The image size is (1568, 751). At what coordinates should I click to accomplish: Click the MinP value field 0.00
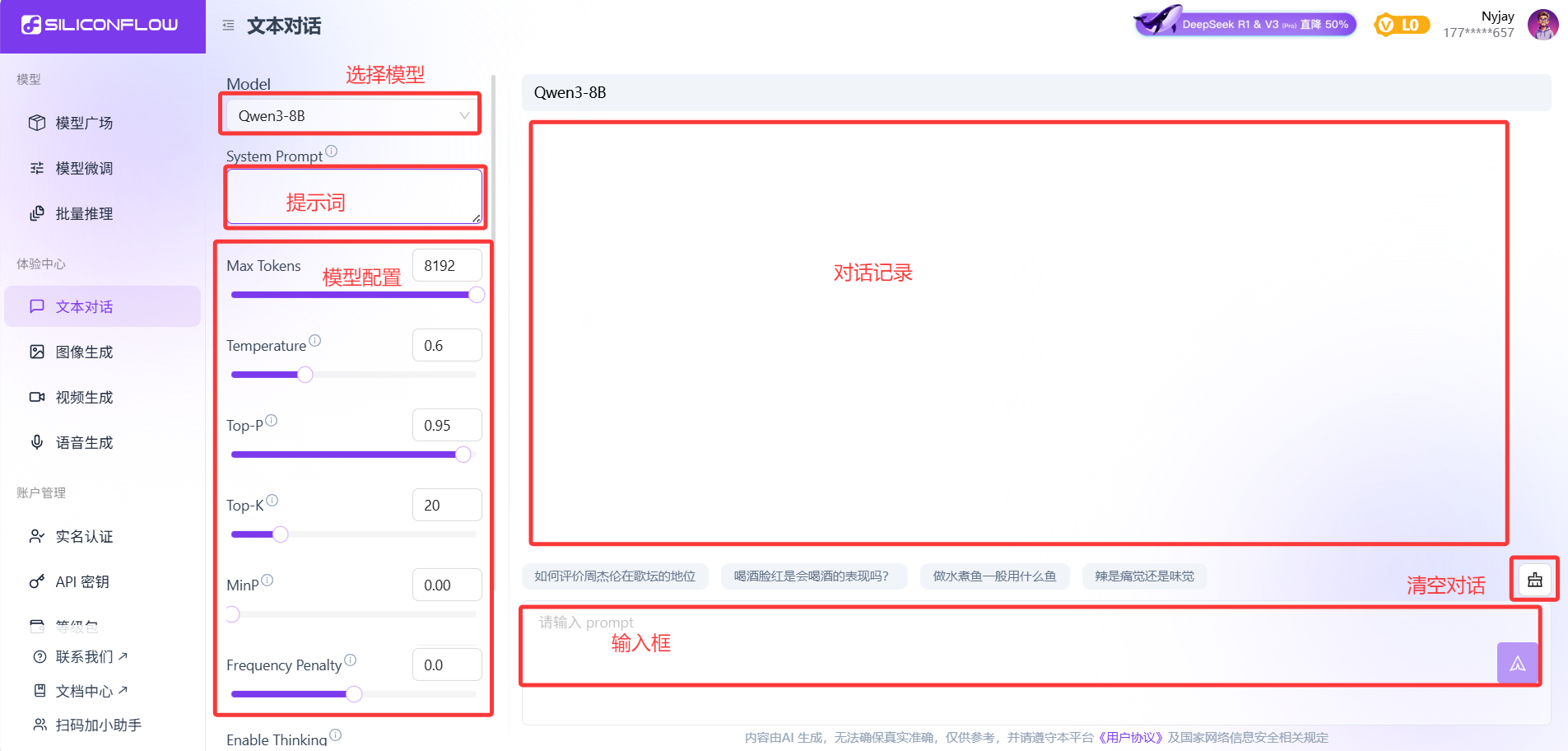tap(447, 585)
